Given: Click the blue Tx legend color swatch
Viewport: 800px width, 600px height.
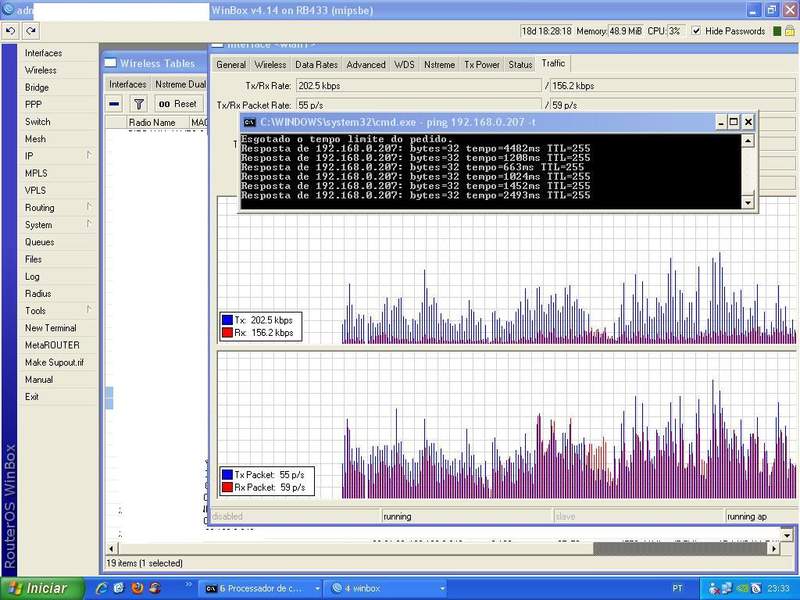Looking at the screenshot, I should (227, 320).
